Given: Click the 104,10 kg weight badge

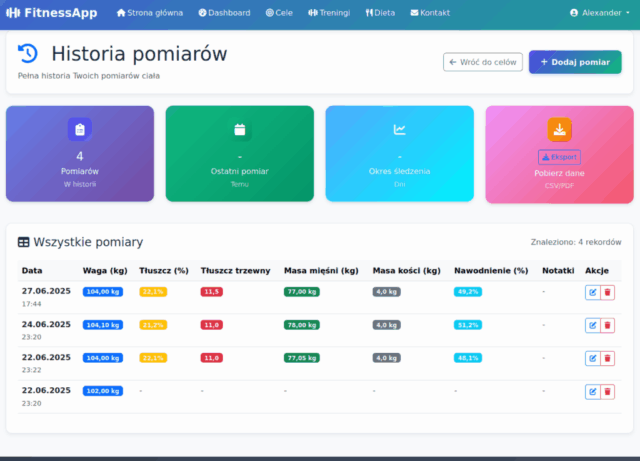Looking at the screenshot, I should (103, 325).
